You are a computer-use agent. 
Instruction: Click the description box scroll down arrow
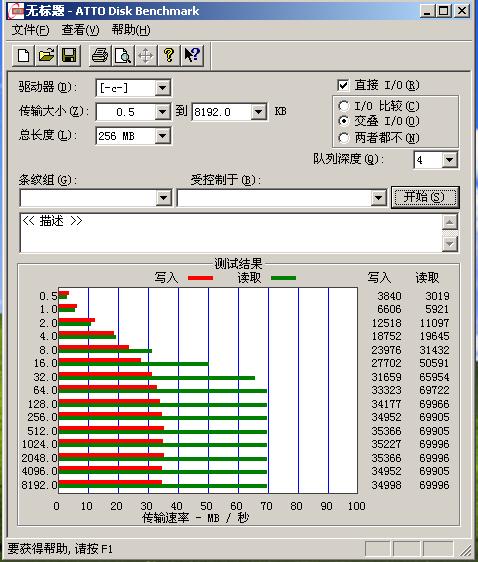450,244
